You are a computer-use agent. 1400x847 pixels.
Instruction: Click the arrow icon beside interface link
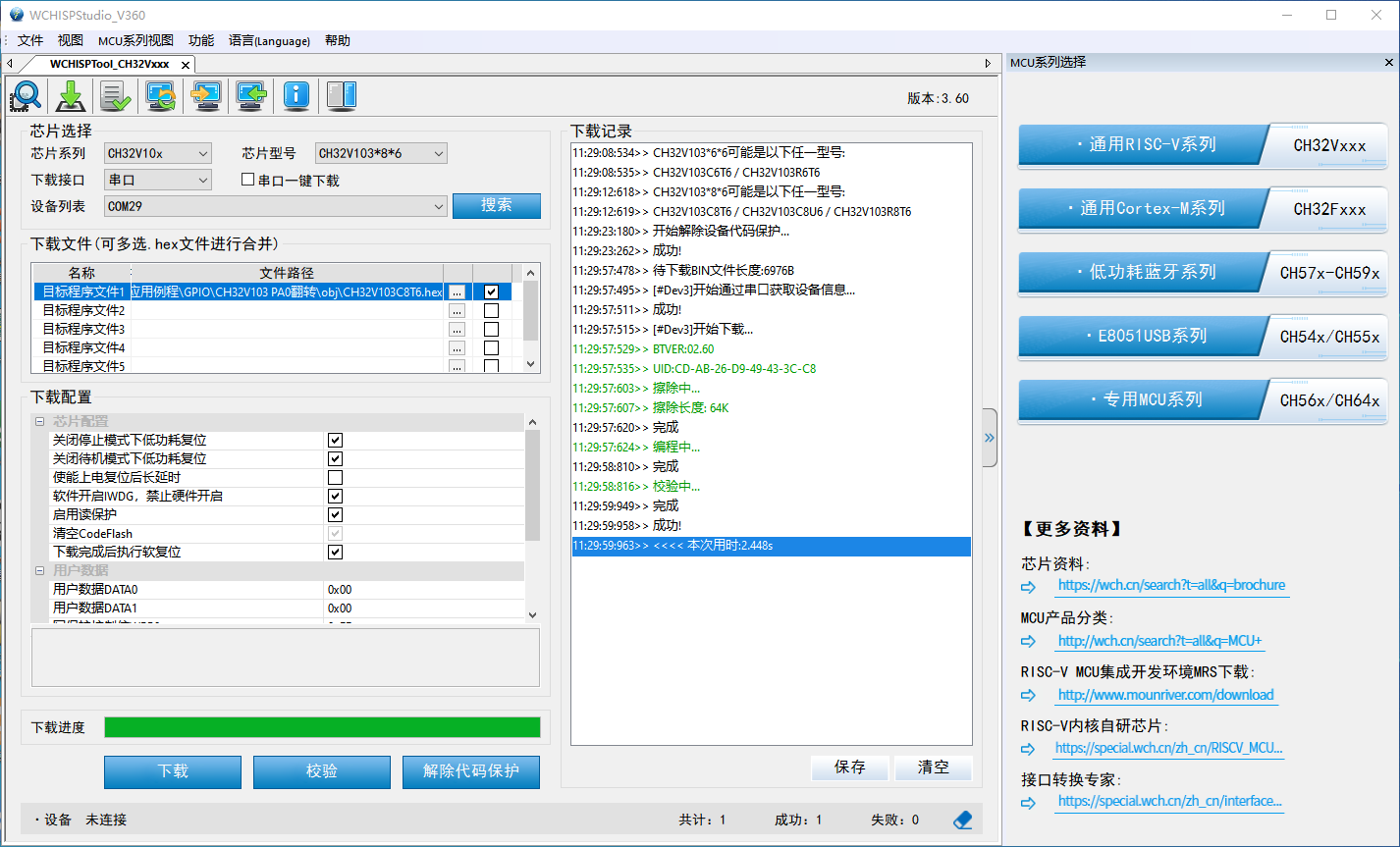[x=1028, y=802]
